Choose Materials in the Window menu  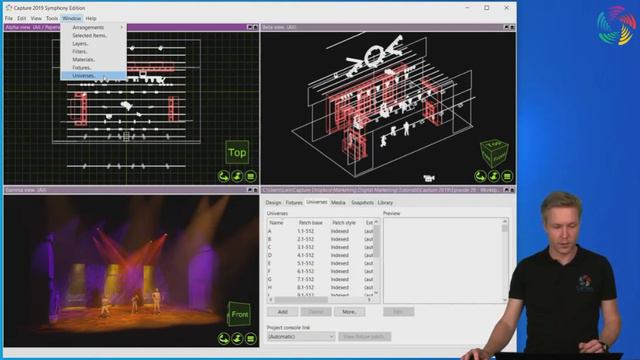(x=93, y=60)
